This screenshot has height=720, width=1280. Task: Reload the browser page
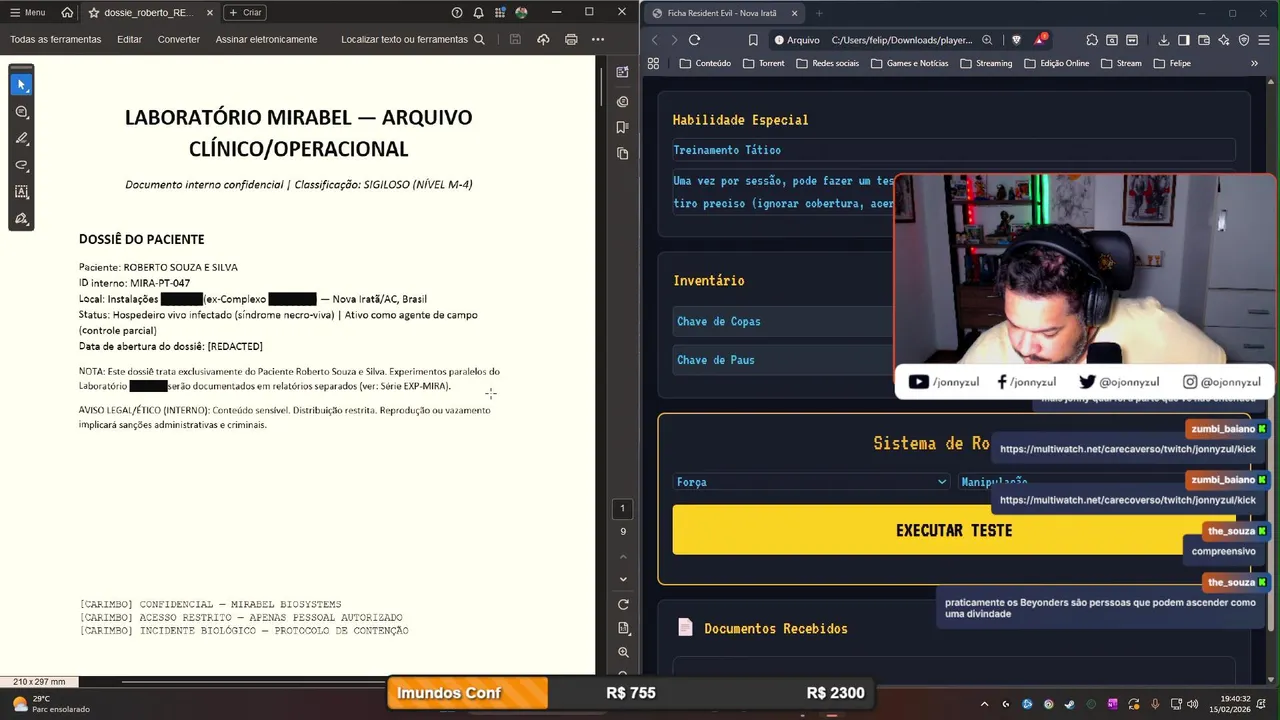694,40
